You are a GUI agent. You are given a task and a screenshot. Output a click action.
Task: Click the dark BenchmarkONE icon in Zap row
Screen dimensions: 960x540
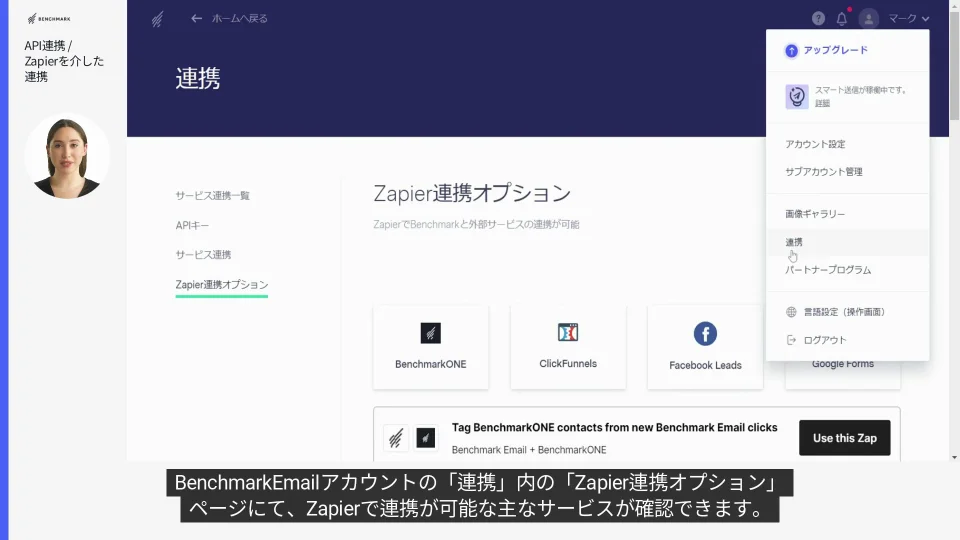tap(426, 438)
